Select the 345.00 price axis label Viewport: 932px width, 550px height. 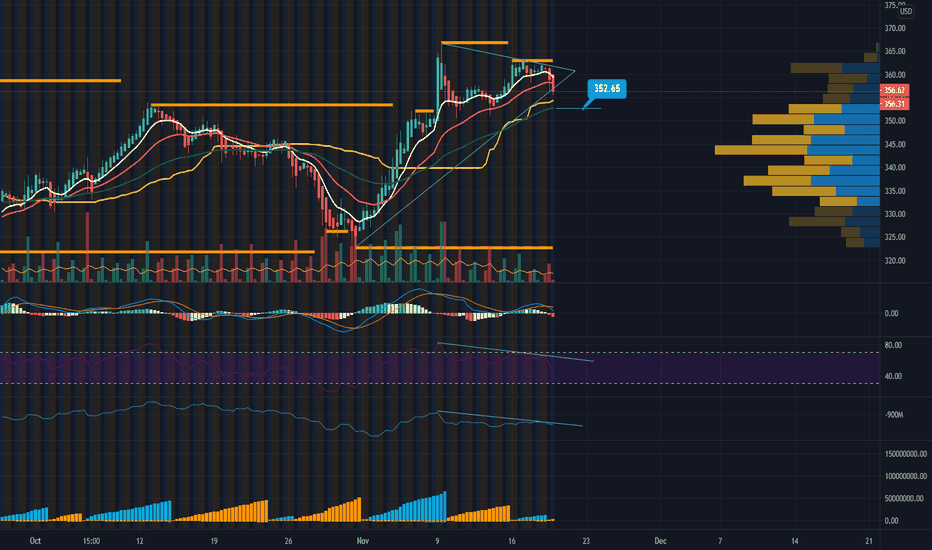[x=895, y=144]
